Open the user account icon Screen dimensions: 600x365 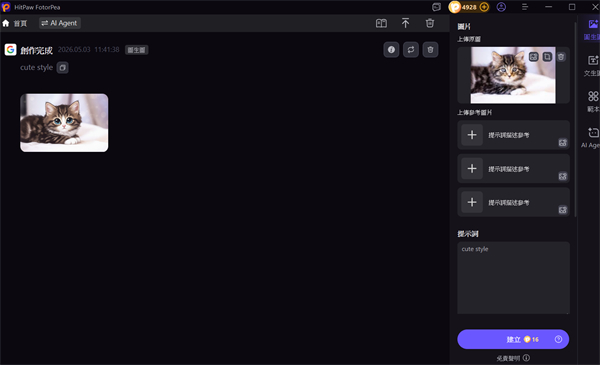[501, 7]
